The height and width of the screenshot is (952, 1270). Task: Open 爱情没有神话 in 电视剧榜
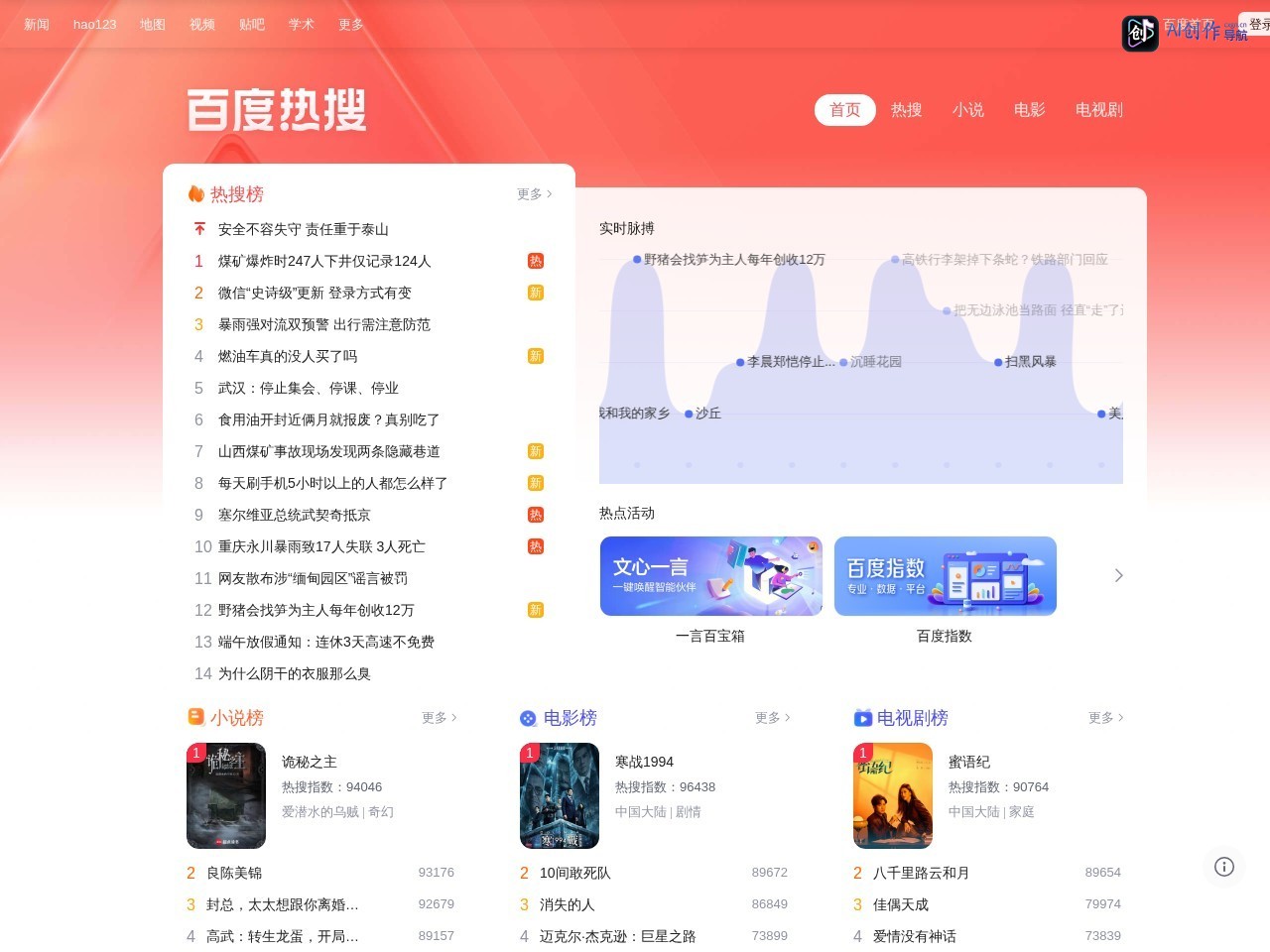915,936
